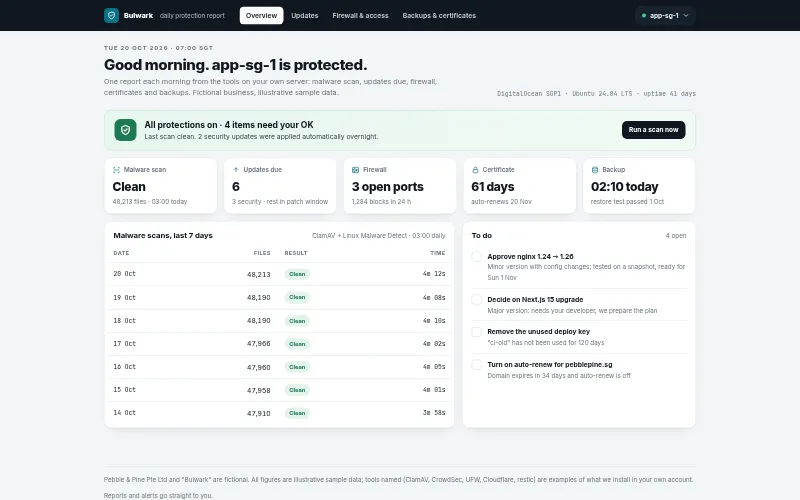Click the Certificate lock icon
This screenshot has width=800, height=500.
[475, 170]
